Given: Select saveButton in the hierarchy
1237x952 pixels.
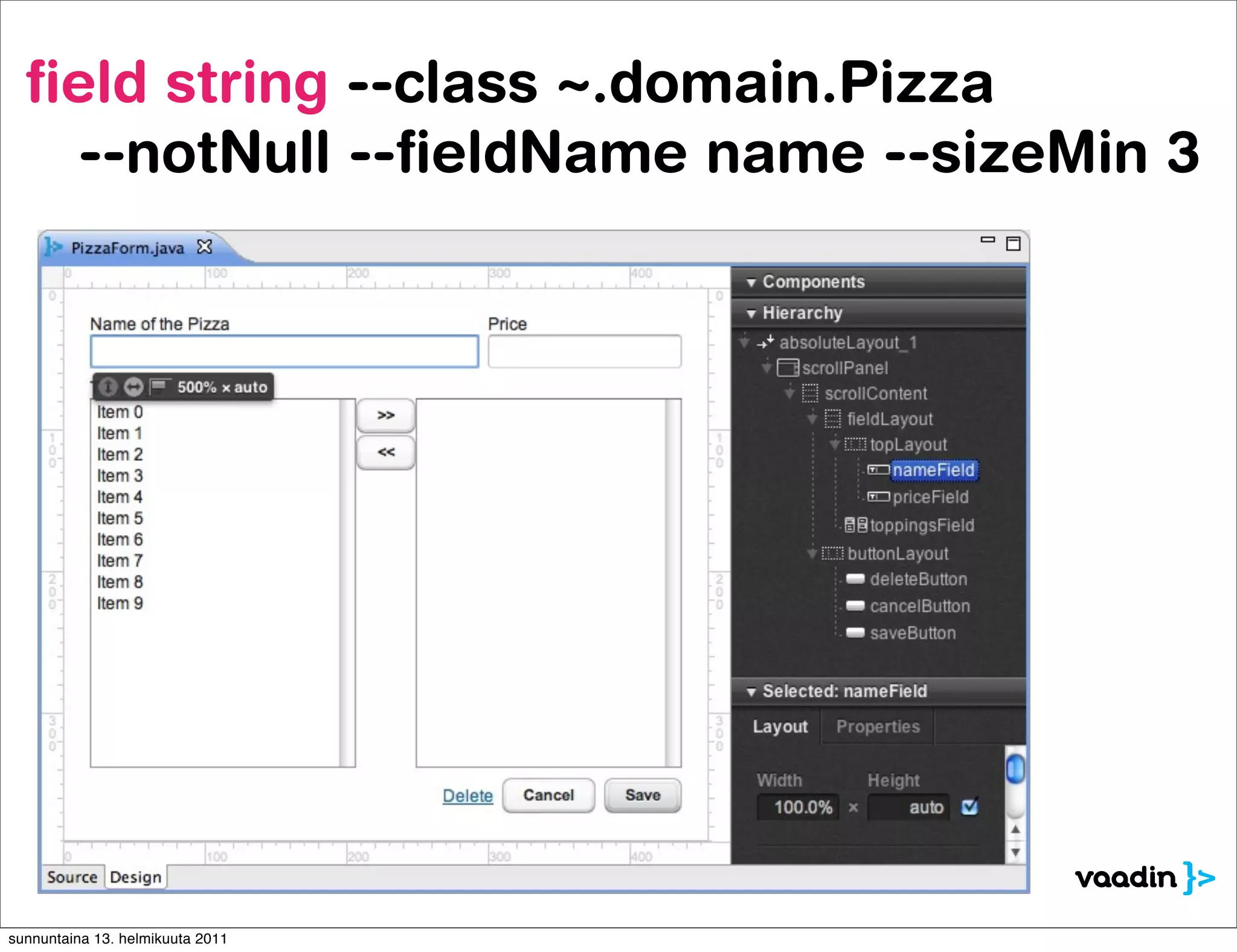Looking at the screenshot, I should coord(913,632).
